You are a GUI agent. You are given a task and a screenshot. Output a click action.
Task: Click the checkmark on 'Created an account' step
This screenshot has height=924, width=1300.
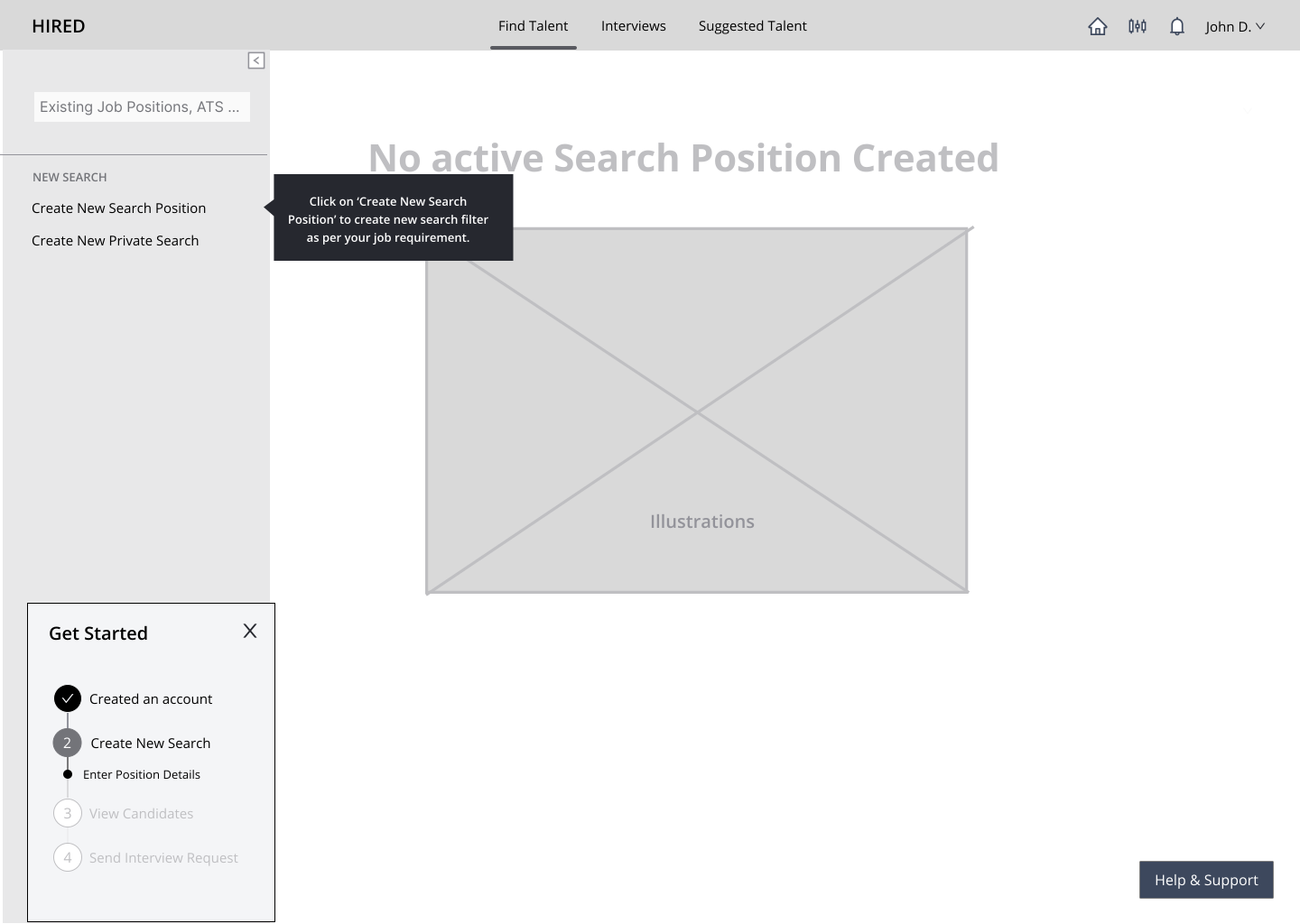click(x=67, y=698)
